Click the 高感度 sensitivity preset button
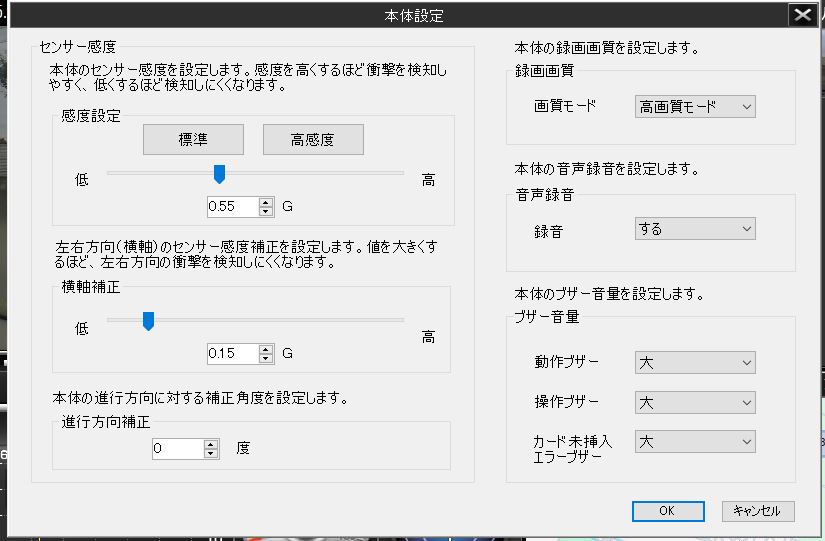The width and height of the screenshot is (825, 541). (x=313, y=140)
